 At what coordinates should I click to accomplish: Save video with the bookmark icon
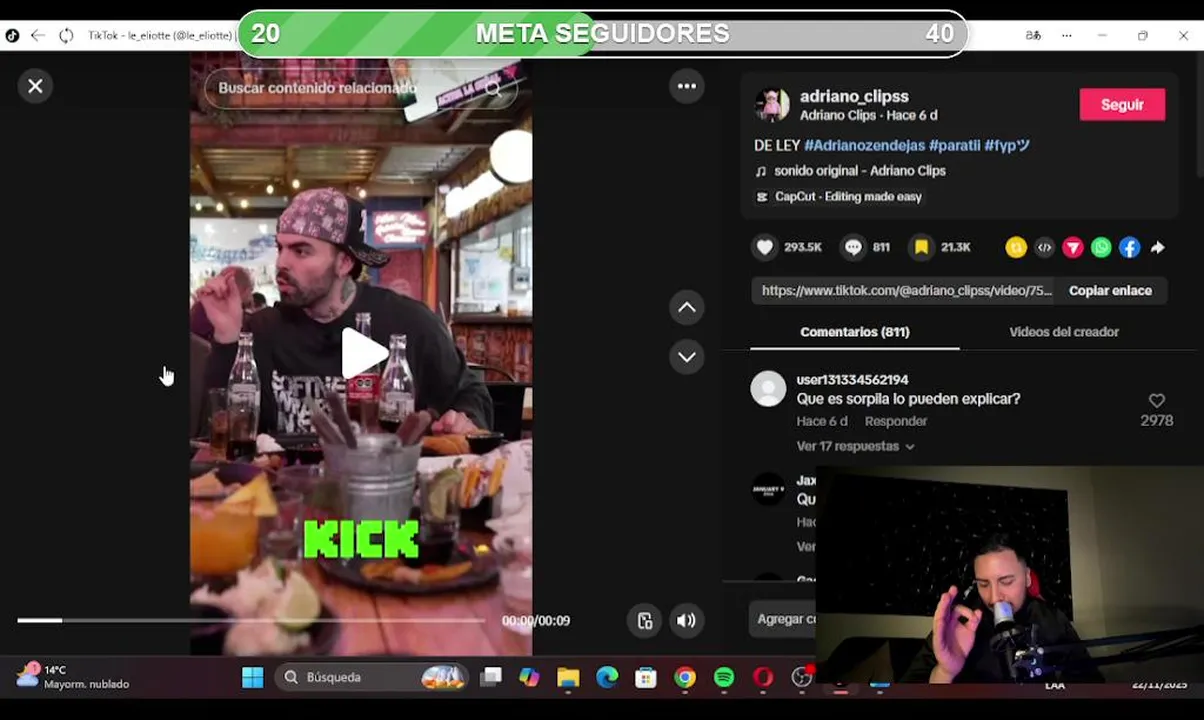921,247
